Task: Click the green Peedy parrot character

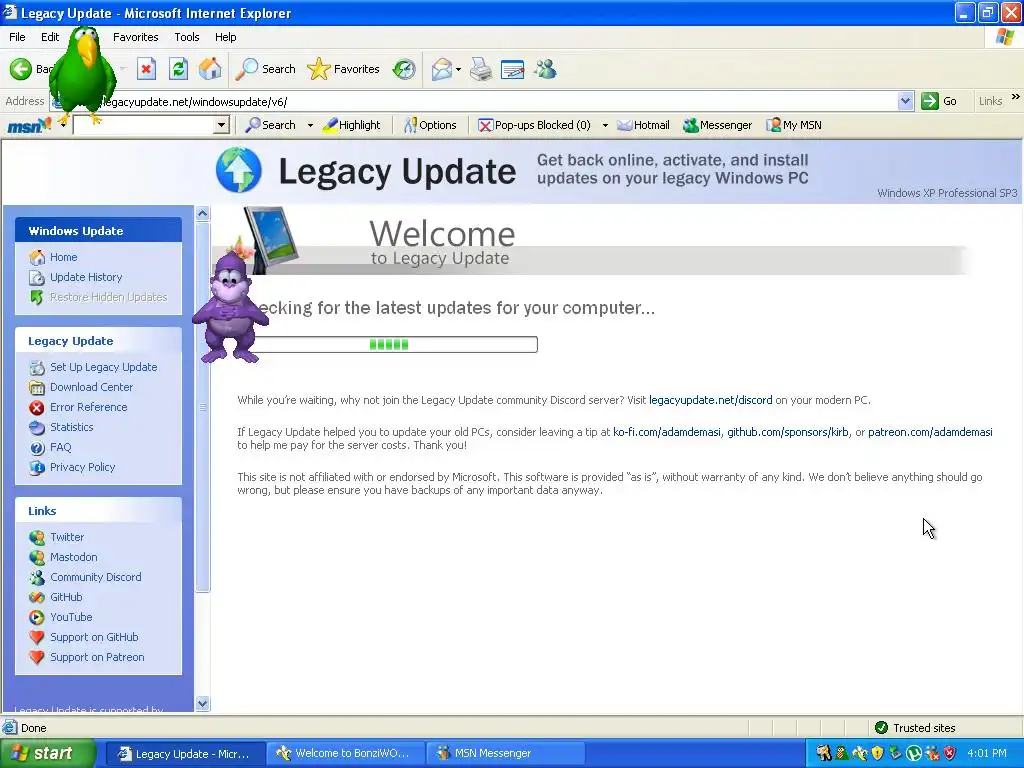Action: click(83, 73)
